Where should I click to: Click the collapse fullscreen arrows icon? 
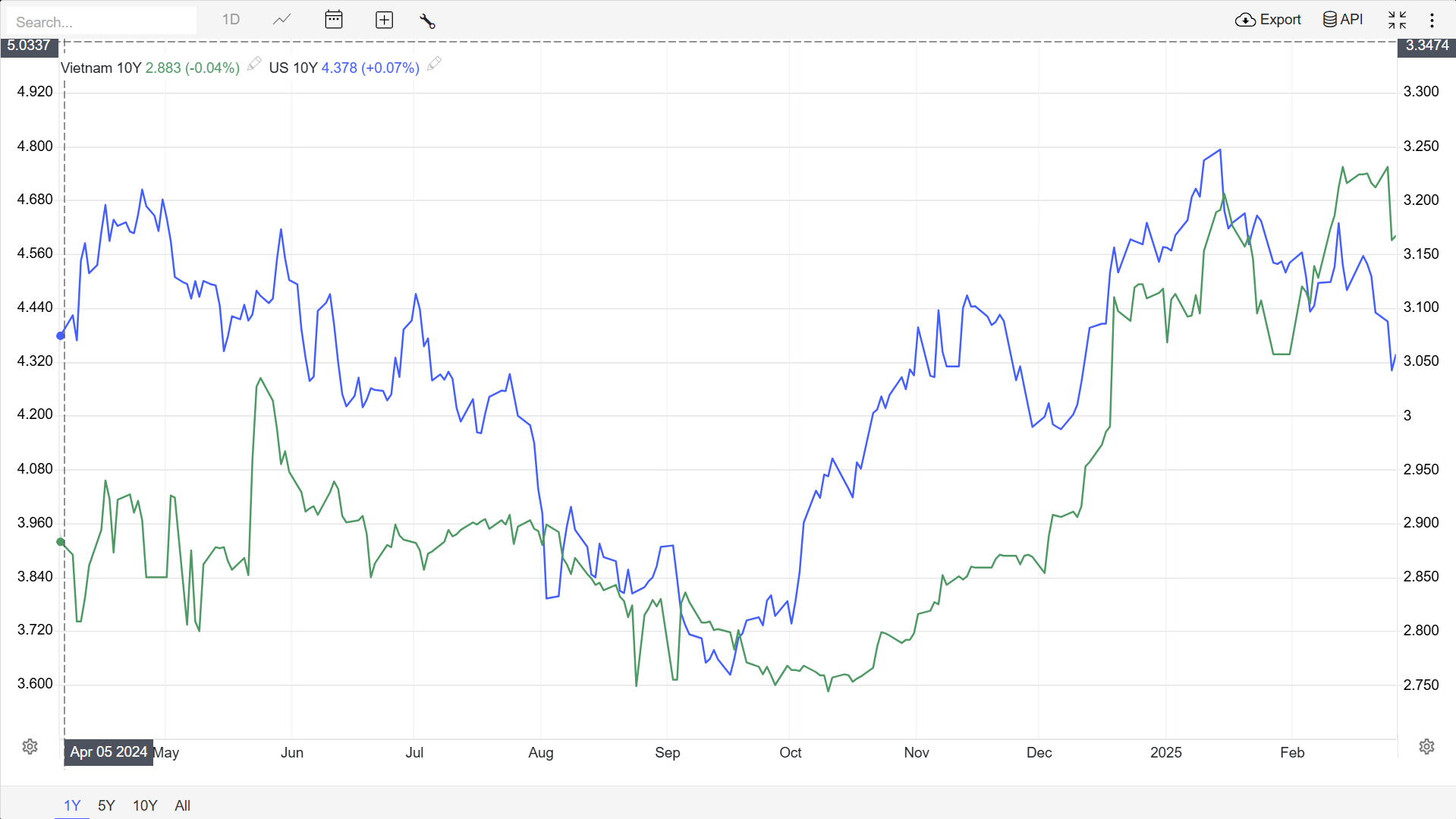coord(1397,20)
